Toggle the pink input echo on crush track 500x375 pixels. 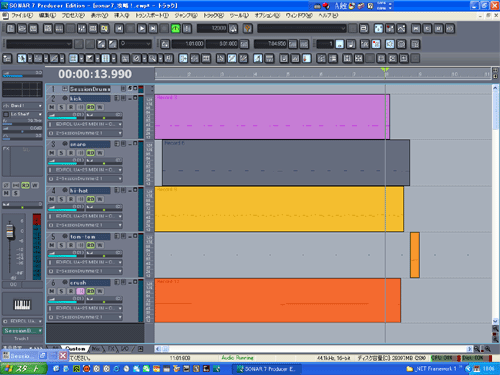coord(80,291)
